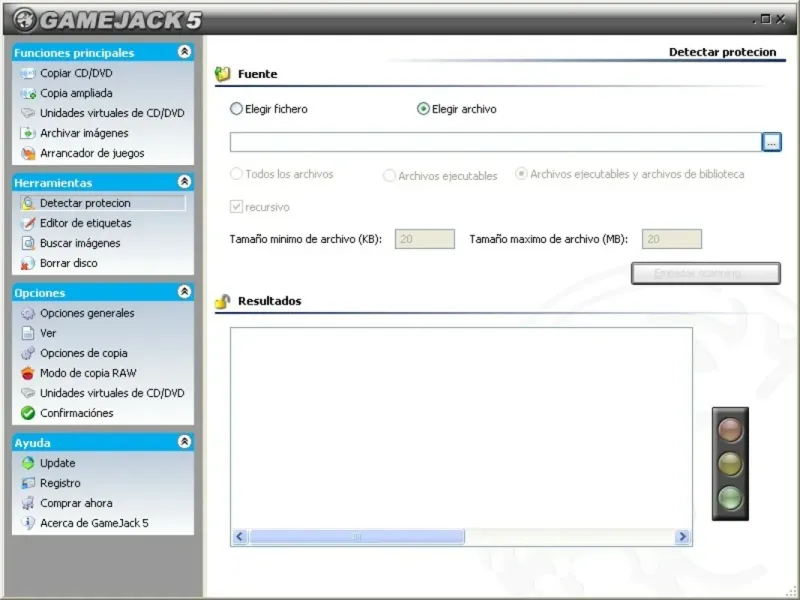Click the Opciones section virtual drives icon
This screenshot has height=600, width=800.
(x=28, y=393)
